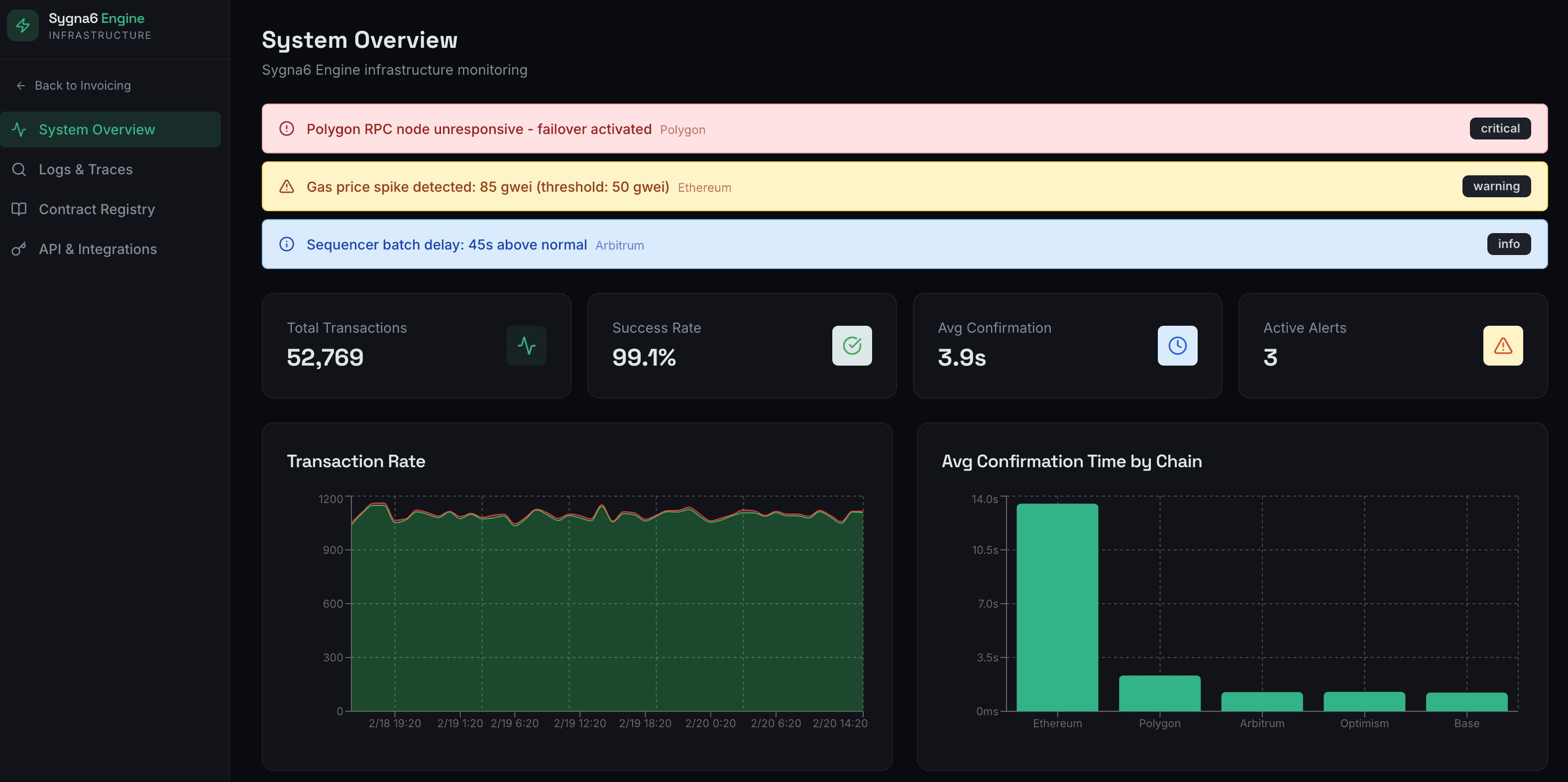Screen dimensions: 1568x782
Task: Click the green check icon on Success Rate card
Action: 852,345
